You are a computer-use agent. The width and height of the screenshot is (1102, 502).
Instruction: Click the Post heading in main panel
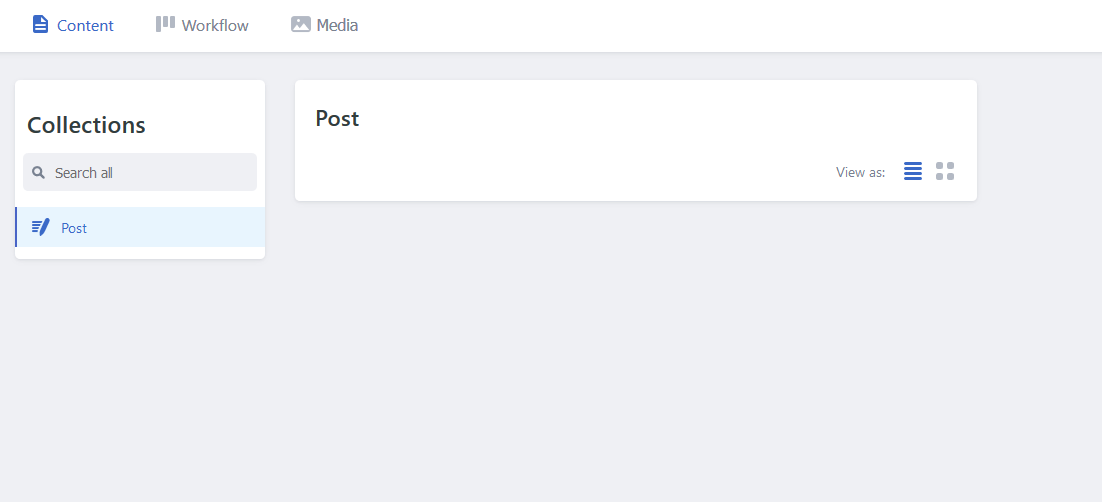tap(337, 118)
